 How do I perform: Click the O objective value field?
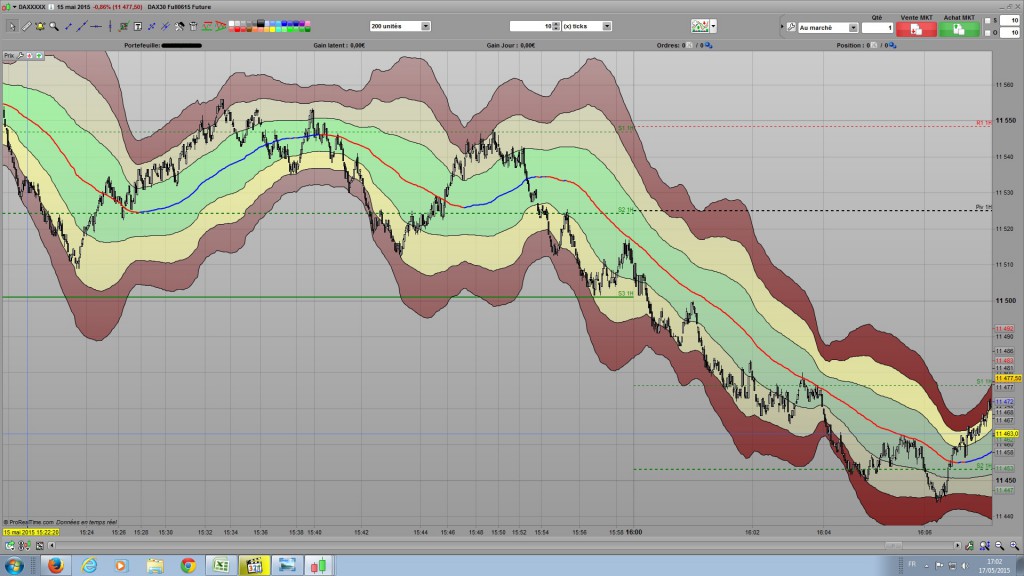coord(1010,33)
